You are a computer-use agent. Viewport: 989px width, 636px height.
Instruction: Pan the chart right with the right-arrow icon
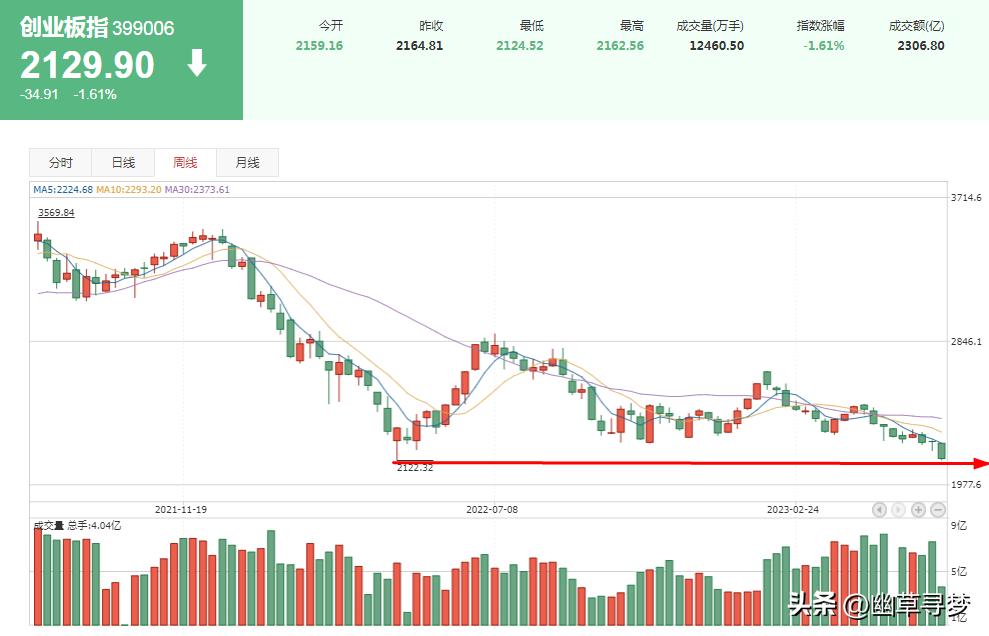tap(898, 510)
